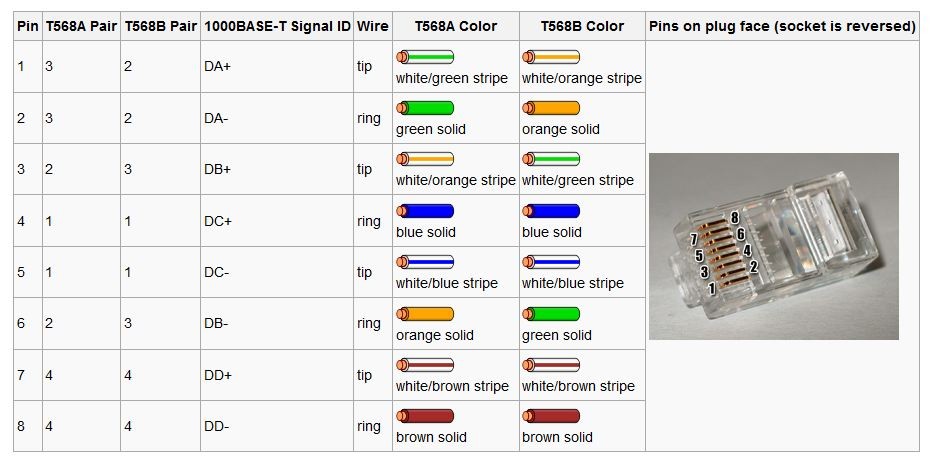Click the T568A white/green stripe wire icon
The height and width of the screenshot is (464, 933).
point(425,57)
